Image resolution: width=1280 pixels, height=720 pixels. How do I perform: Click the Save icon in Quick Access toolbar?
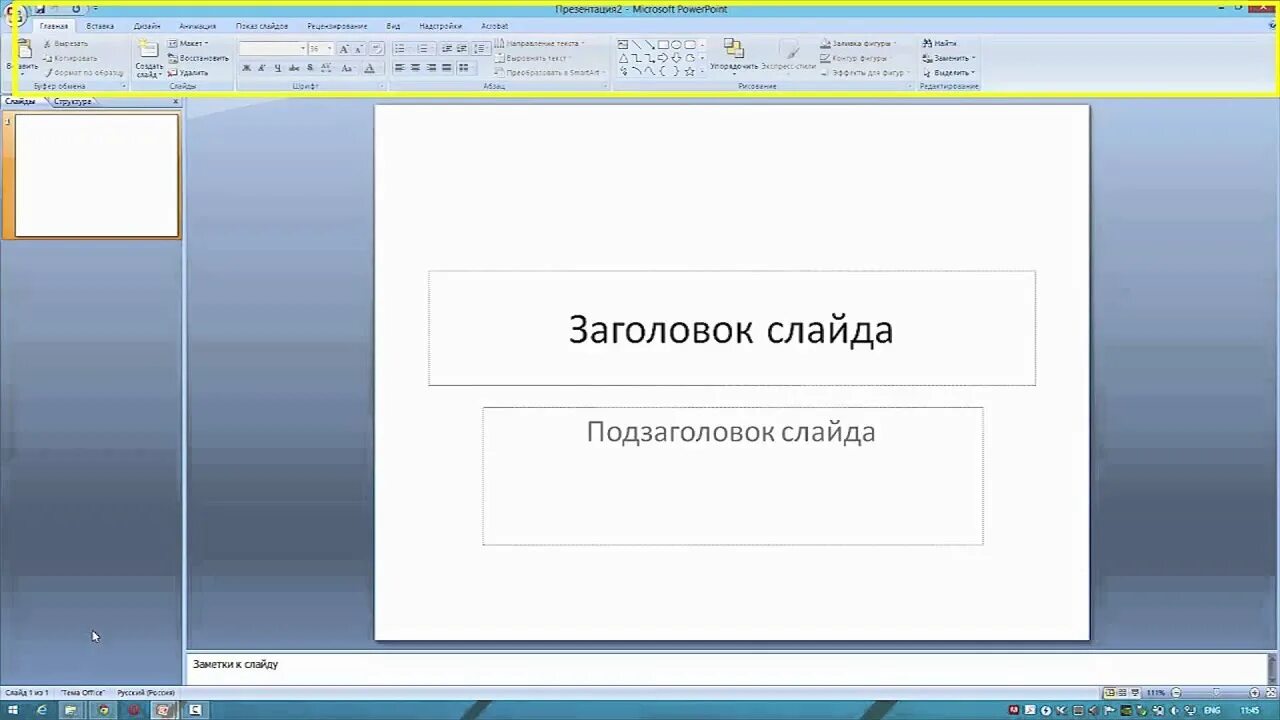41,9
